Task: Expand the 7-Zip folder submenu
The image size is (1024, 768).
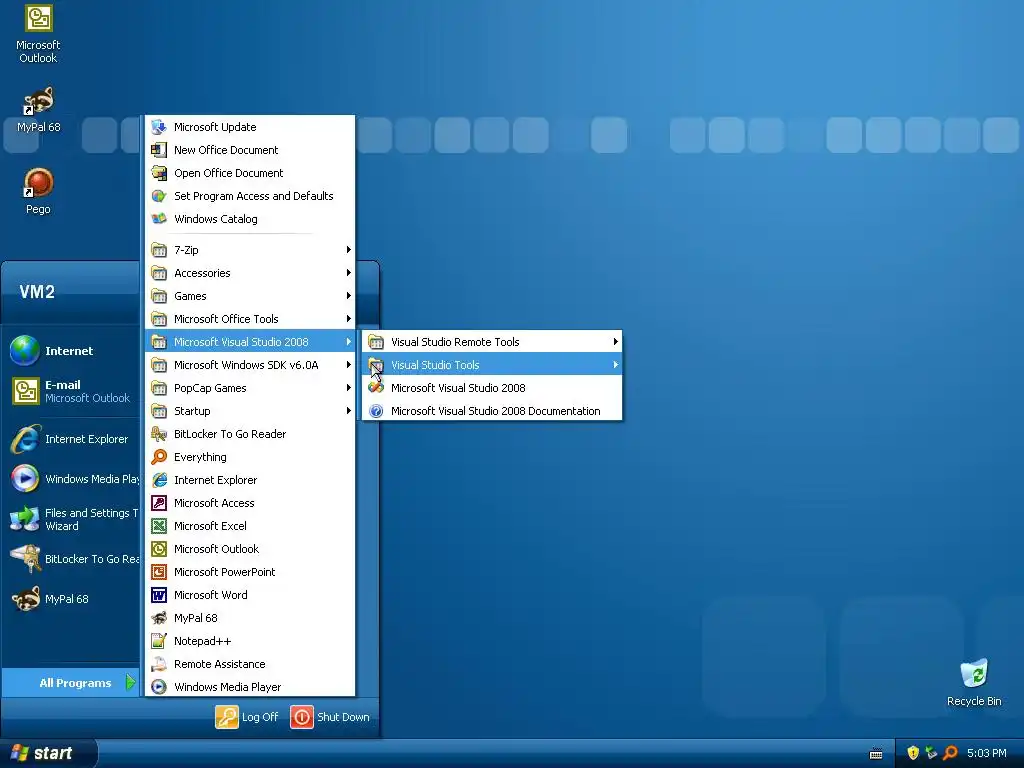Action: 251,249
